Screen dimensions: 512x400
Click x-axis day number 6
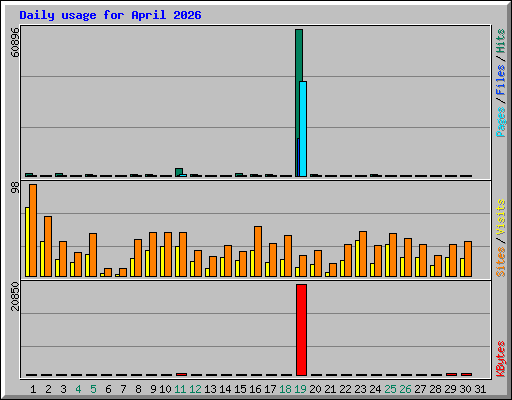(x=108, y=389)
